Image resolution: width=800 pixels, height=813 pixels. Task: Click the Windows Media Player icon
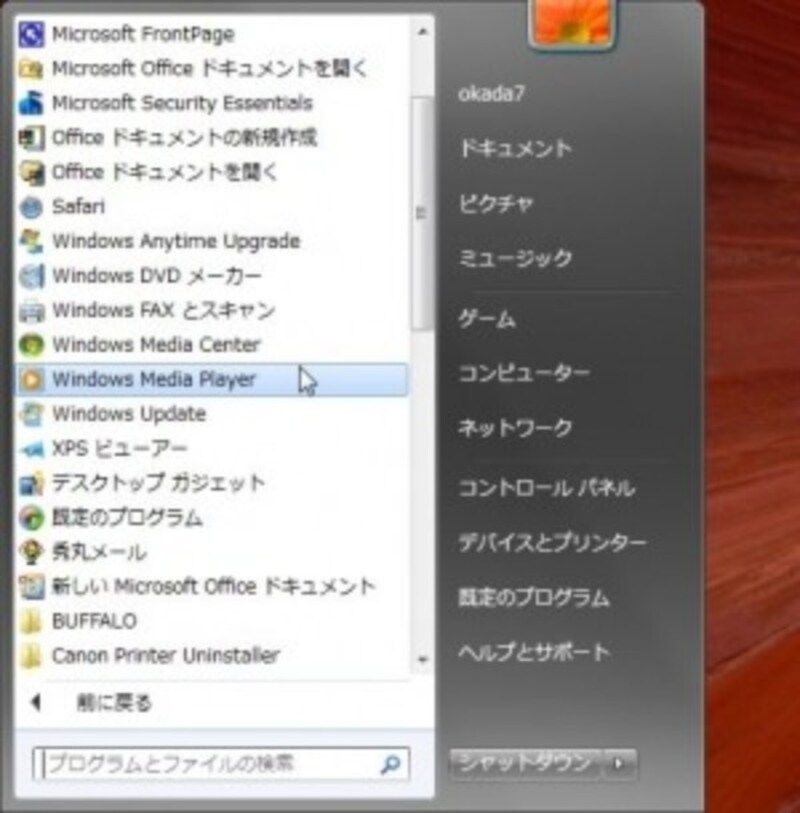[x=31, y=380]
